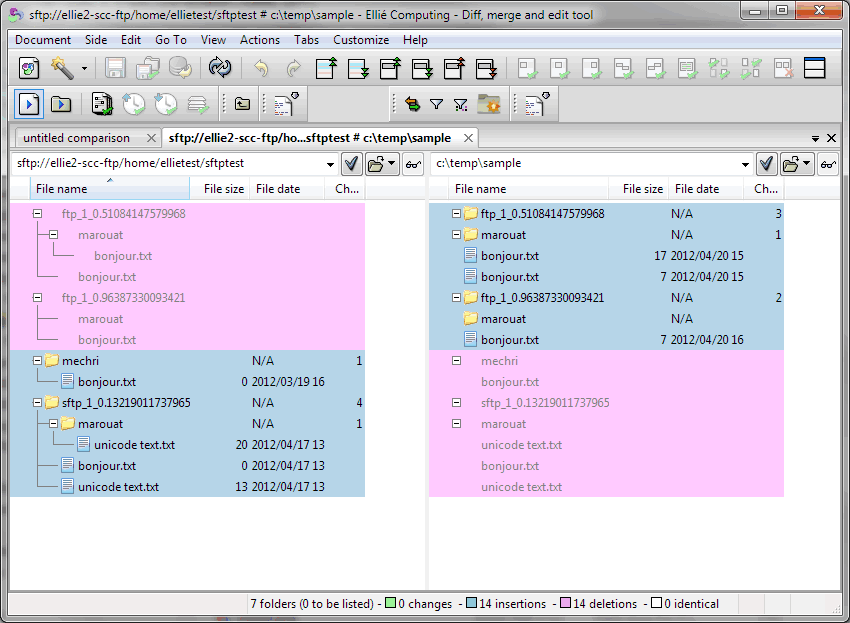The height and width of the screenshot is (623, 850).
Task: Click the magic wand tool icon
Action: point(63,69)
